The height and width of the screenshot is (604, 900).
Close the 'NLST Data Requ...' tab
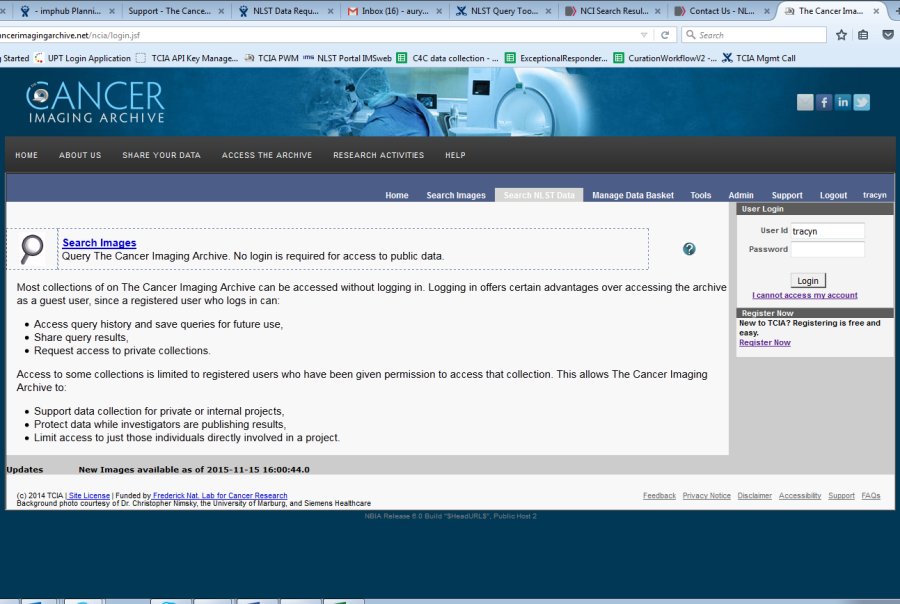coord(331,11)
